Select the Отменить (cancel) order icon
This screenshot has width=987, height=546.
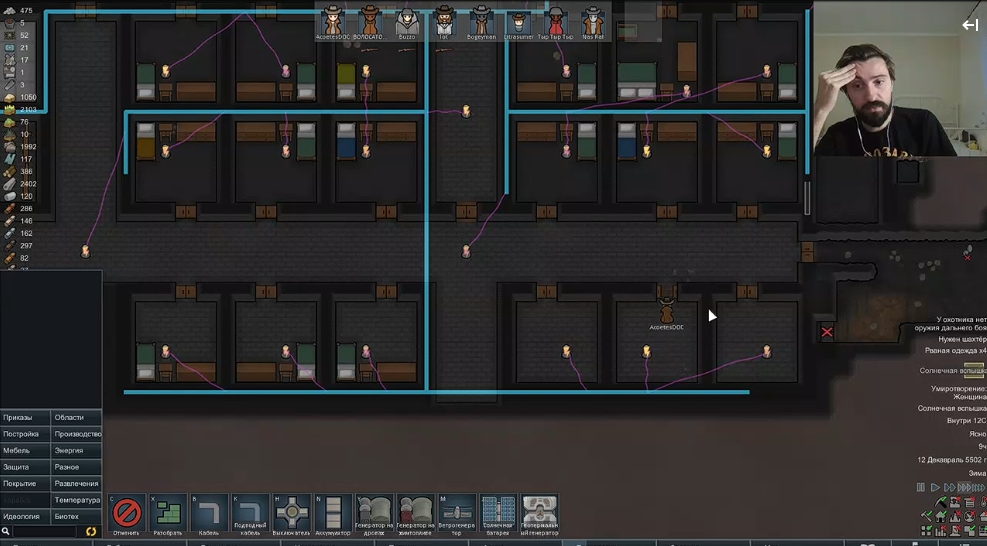click(x=127, y=513)
